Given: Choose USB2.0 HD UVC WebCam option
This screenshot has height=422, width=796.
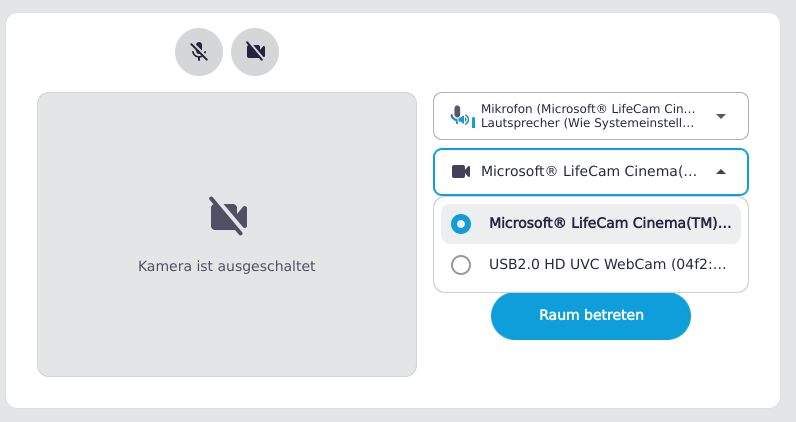Looking at the screenshot, I should tap(606, 265).
